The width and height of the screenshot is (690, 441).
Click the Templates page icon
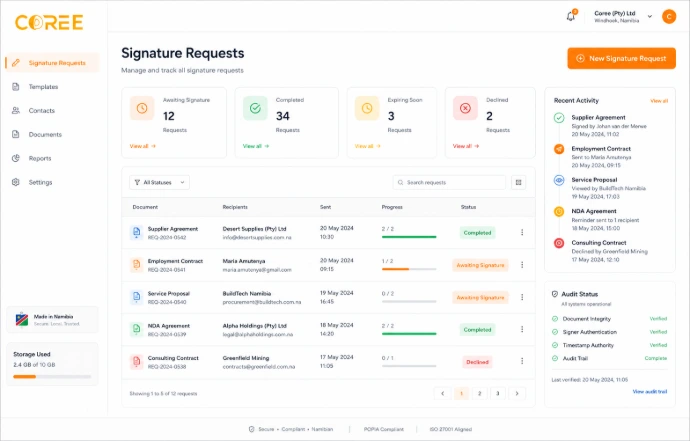[x=16, y=87]
